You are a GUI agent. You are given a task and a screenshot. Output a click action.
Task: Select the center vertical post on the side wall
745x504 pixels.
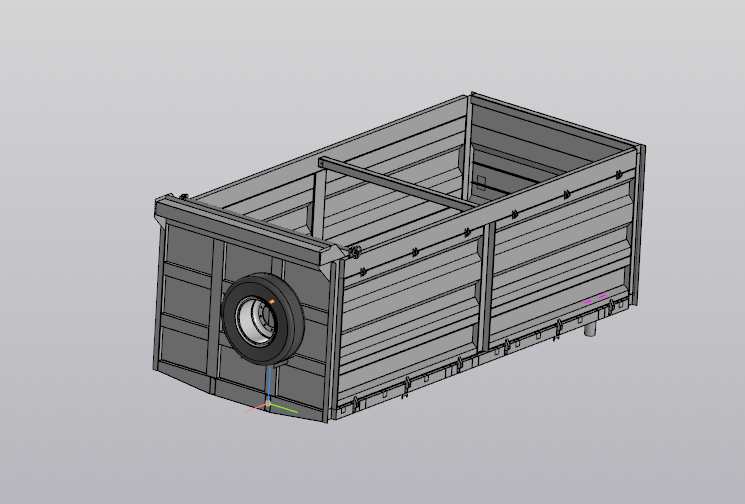487,287
